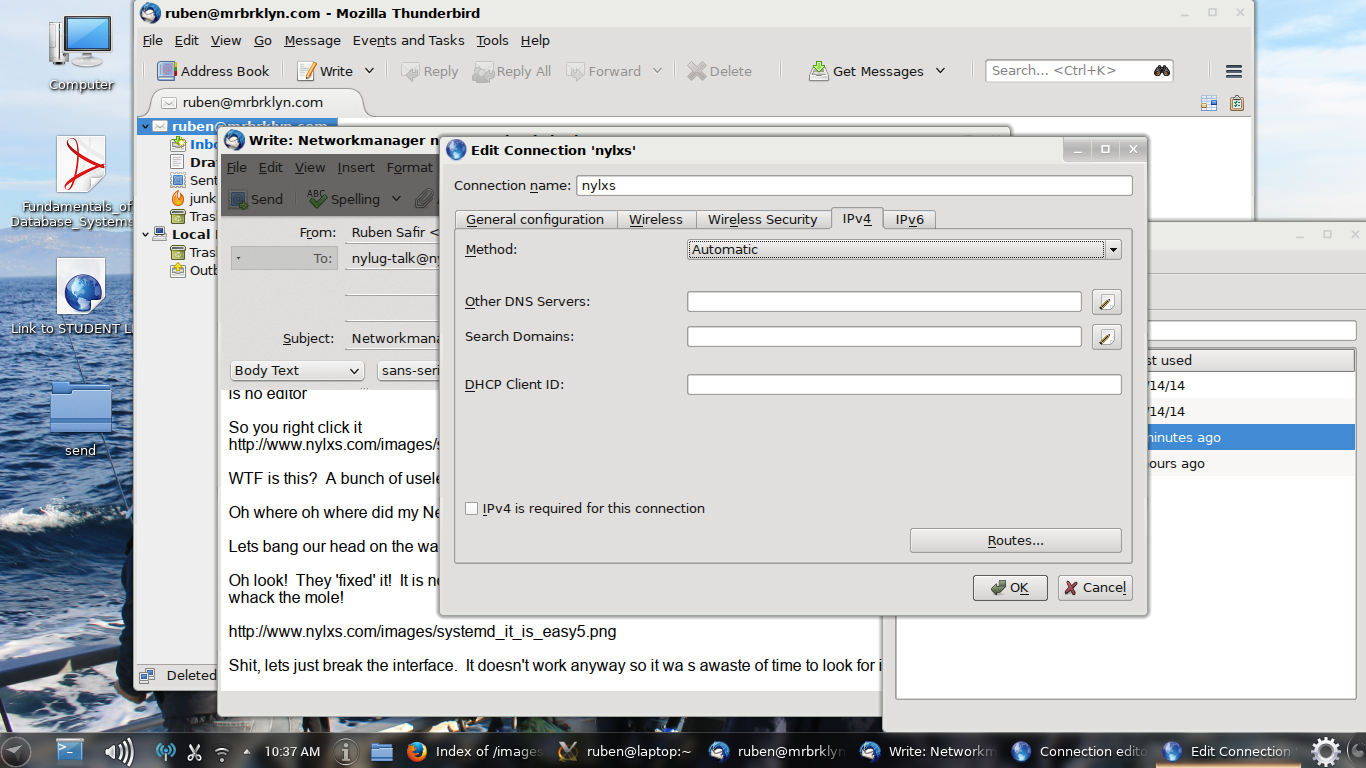The height and width of the screenshot is (768, 1366).
Task: Expand the Spelling dropdown arrow
Action: (x=396, y=199)
